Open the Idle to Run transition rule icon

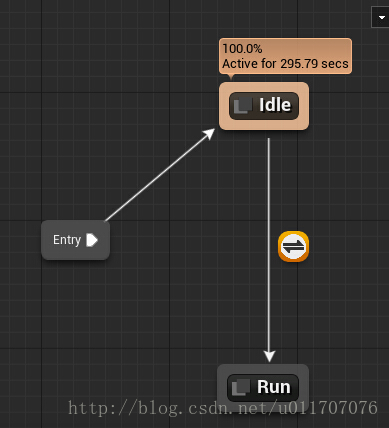pos(293,246)
